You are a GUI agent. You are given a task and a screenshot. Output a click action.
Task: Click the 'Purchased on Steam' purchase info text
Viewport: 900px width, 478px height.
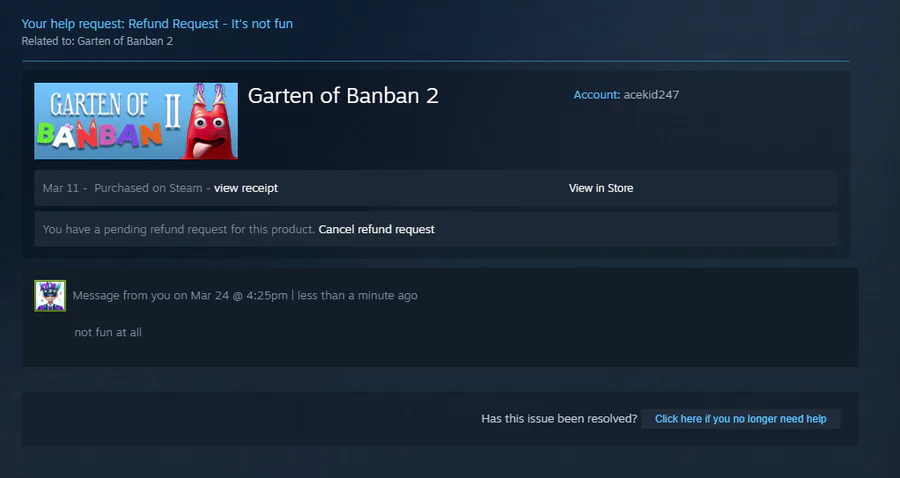click(x=148, y=188)
